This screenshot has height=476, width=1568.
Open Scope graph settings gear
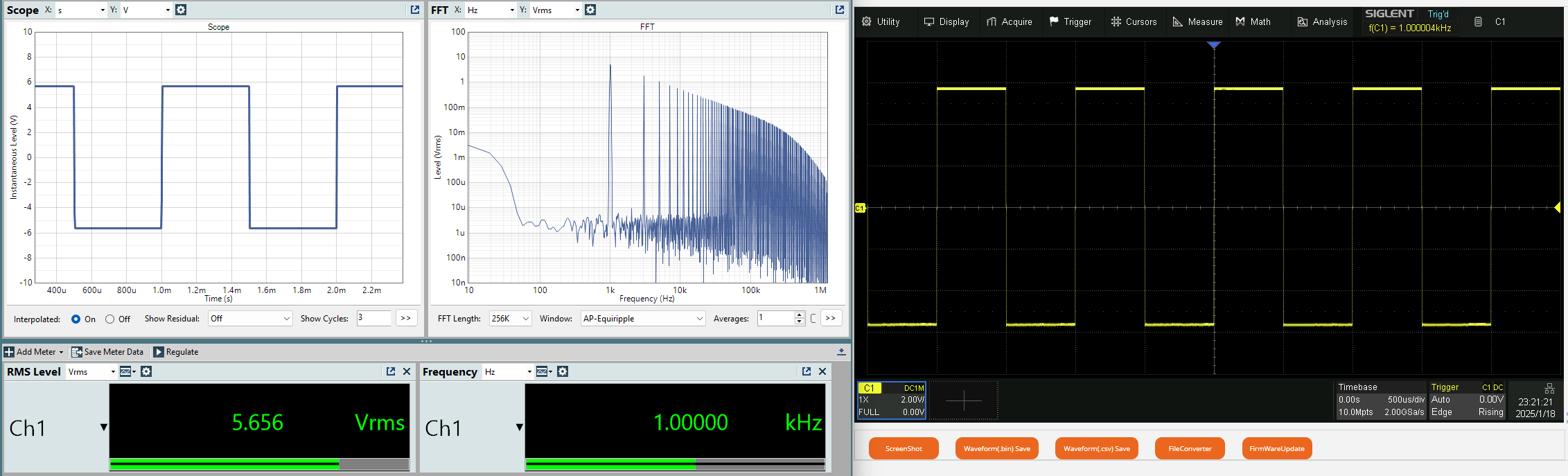[x=181, y=10]
